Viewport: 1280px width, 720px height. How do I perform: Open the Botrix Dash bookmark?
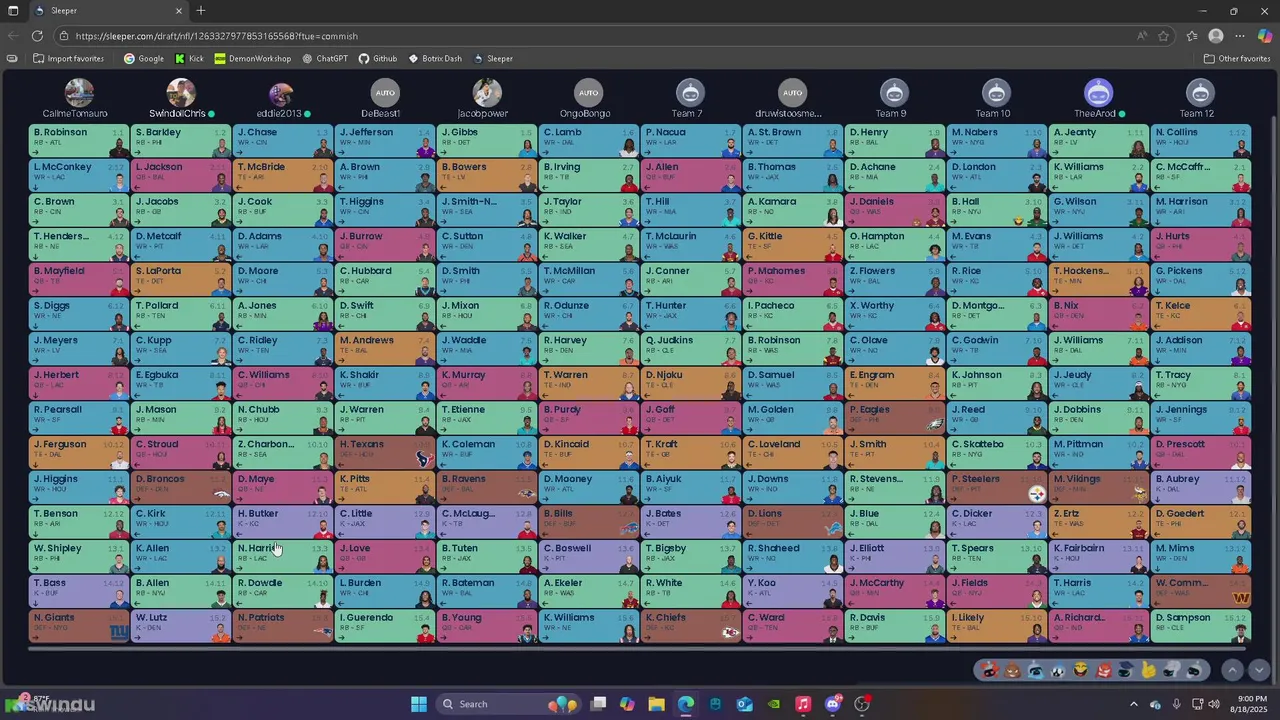pos(435,58)
